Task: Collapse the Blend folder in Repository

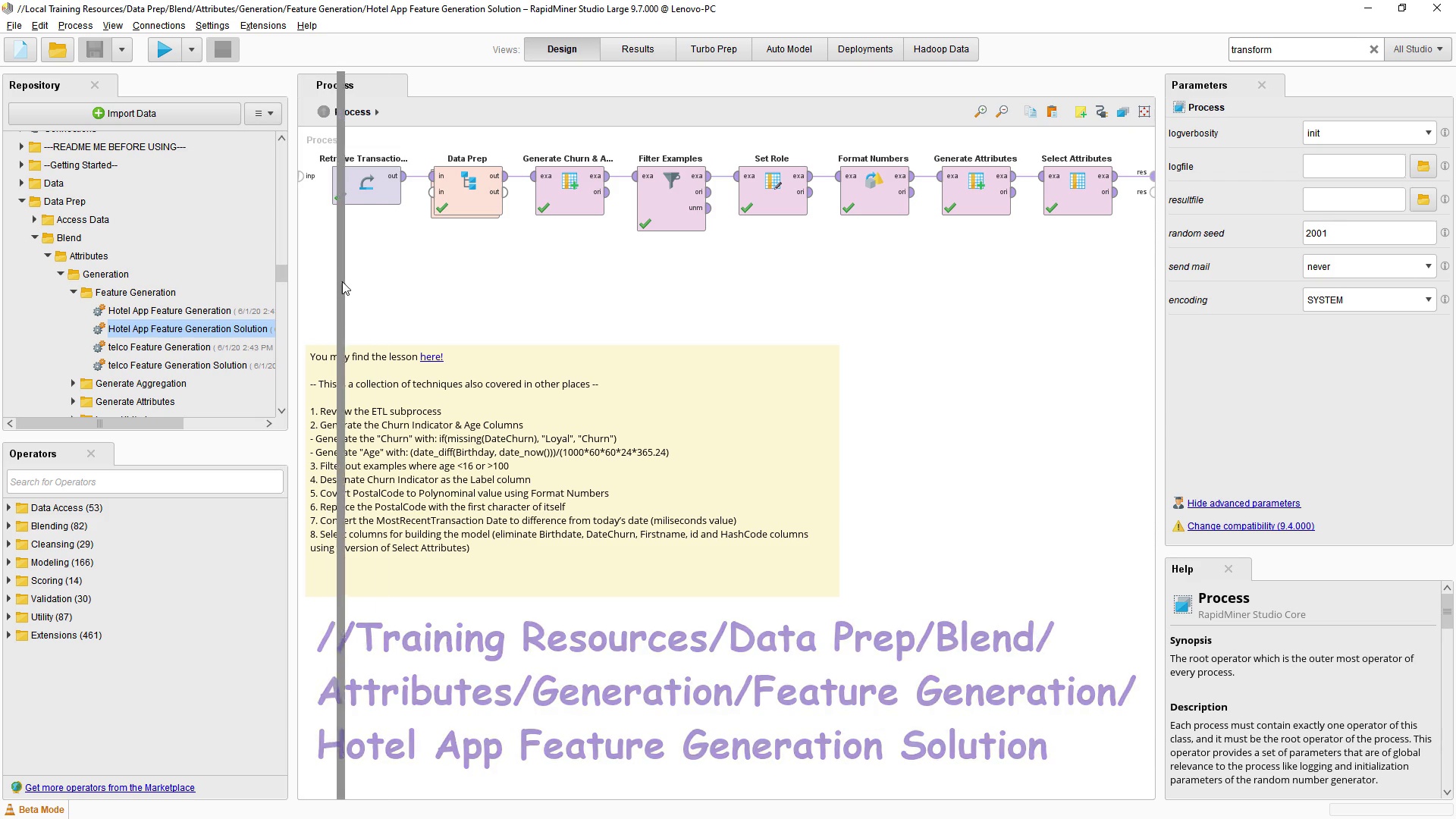Action: (35, 238)
